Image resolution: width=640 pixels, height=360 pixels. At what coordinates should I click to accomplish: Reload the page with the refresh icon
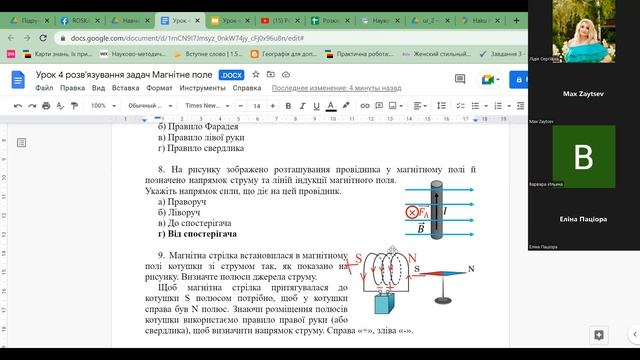click(x=43, y=38)
